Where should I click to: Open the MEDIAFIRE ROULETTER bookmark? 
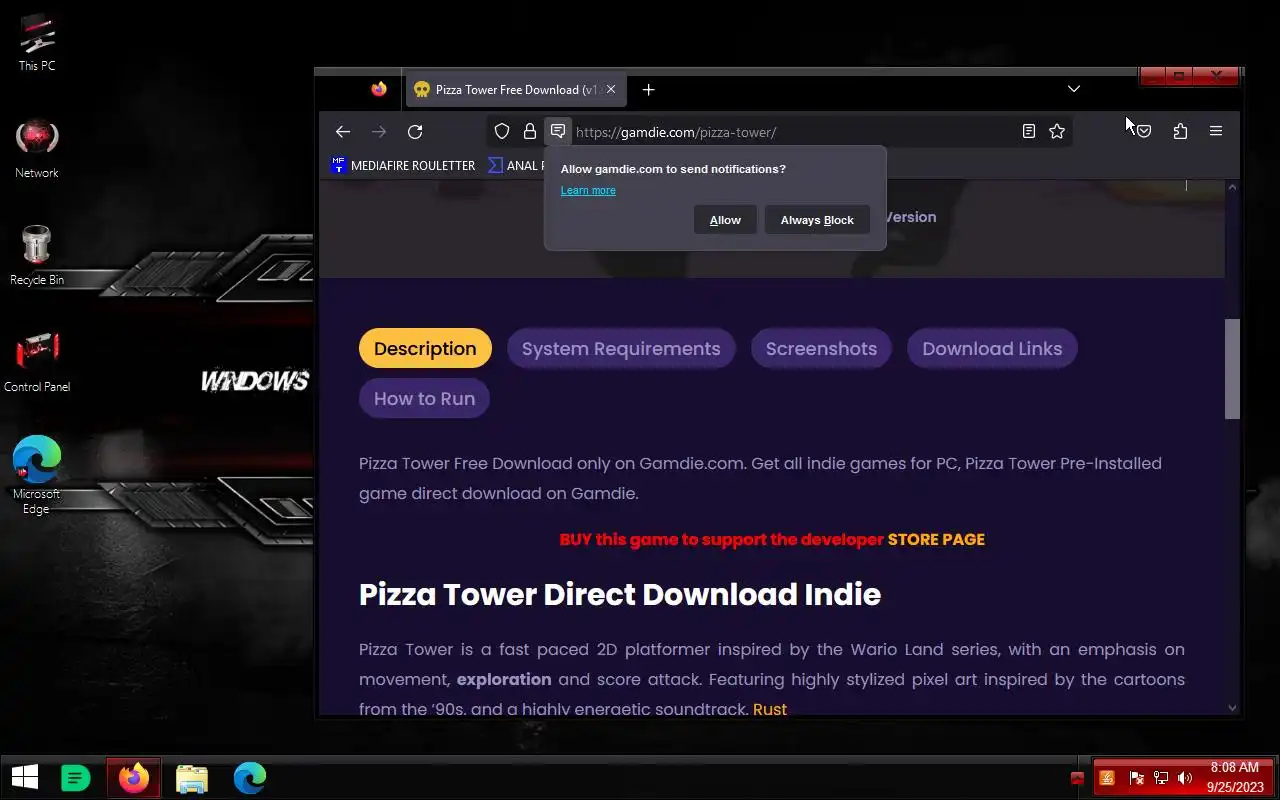pyautogui.click(x=403, y=165)
